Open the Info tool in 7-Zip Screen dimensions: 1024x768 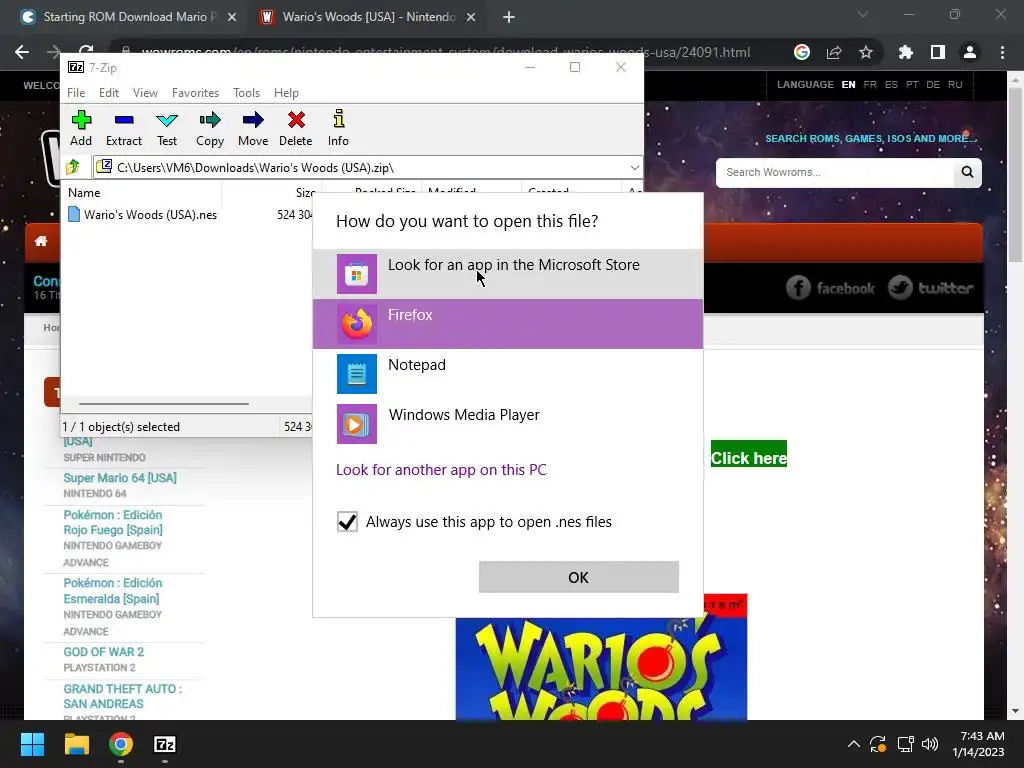pyautogui.click(x=338, y=128)
